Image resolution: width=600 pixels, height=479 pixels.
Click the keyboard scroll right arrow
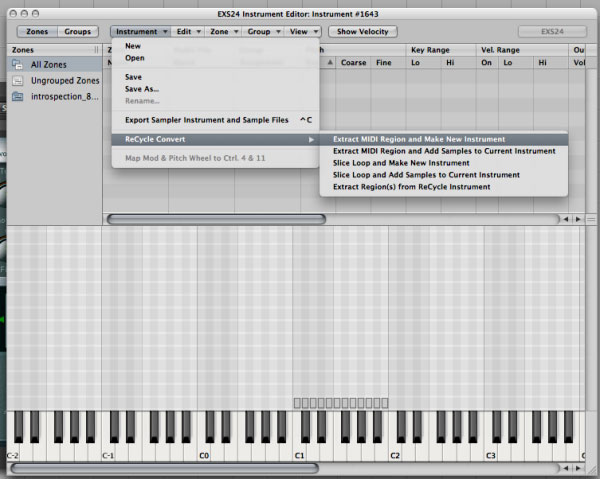578,468
